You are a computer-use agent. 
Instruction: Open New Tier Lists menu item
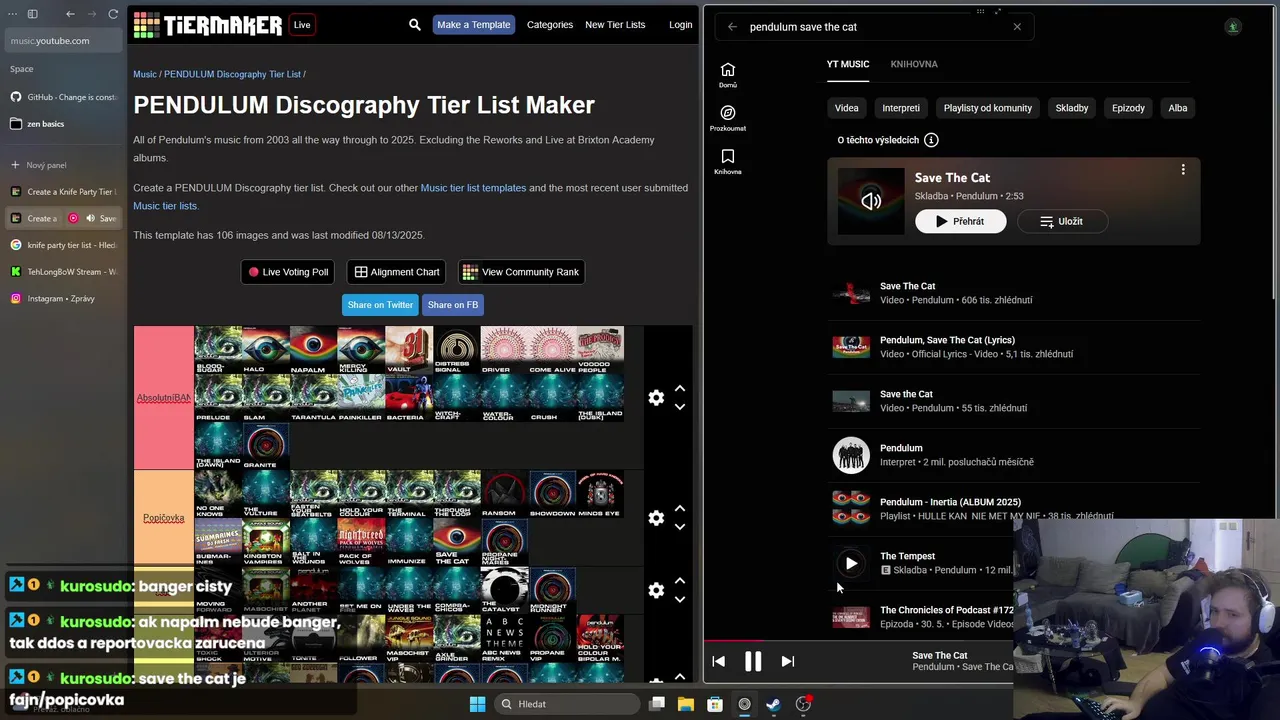[615, 25]
